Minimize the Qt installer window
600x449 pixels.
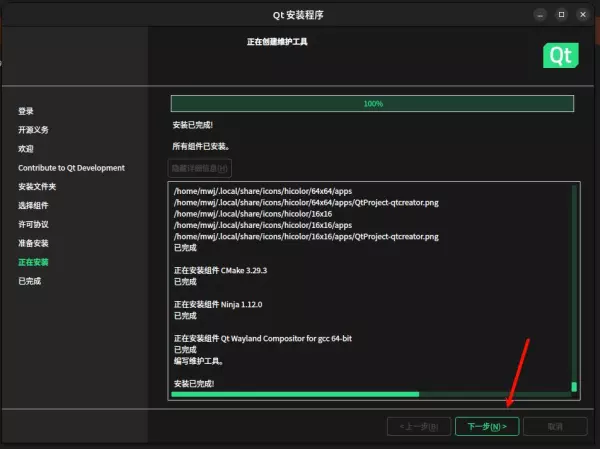[540, 15]
